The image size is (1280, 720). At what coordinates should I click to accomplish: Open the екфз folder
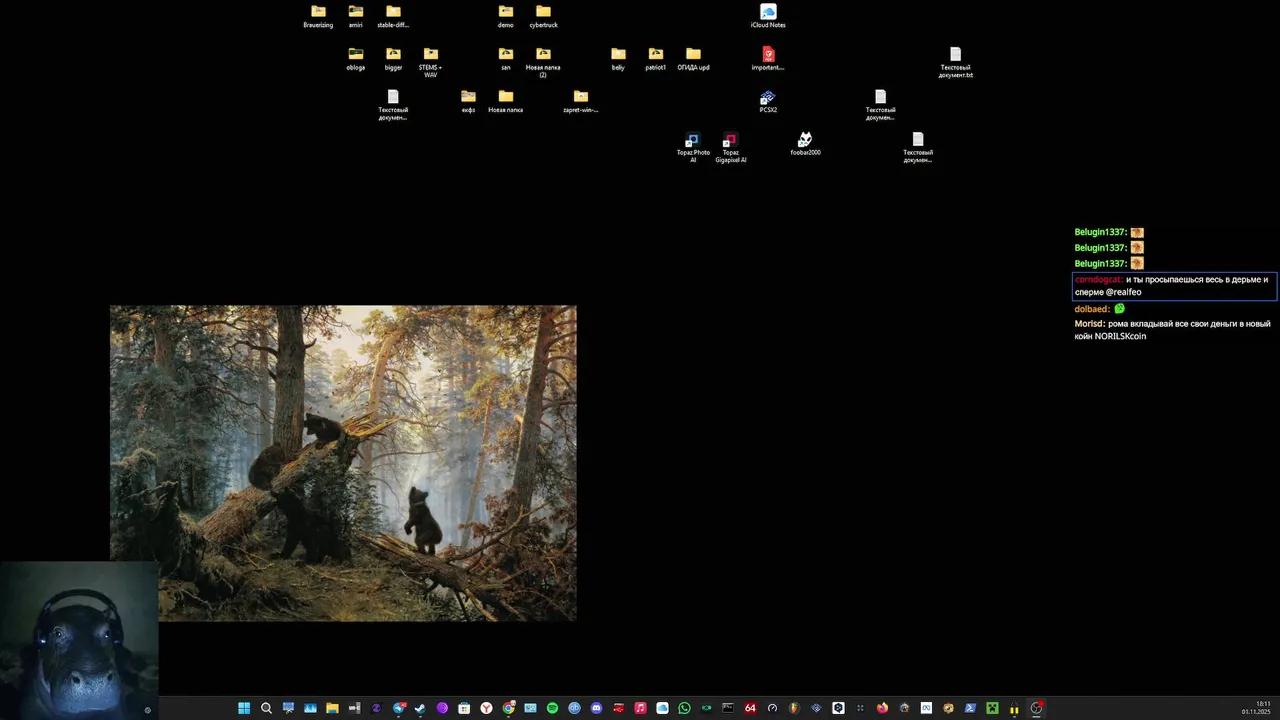468,102
